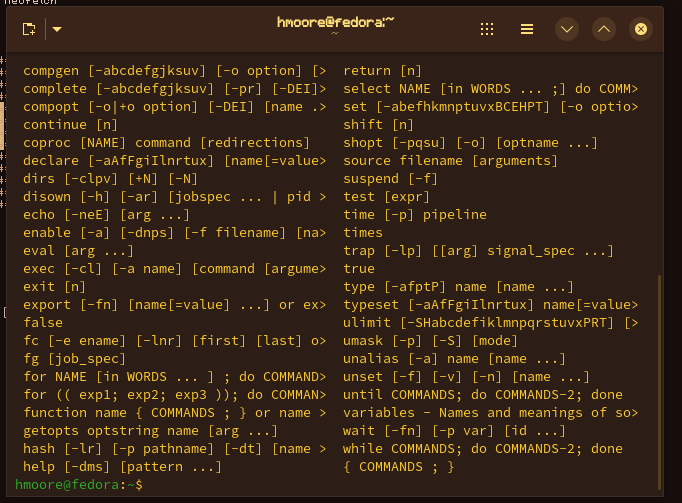Screen dimensions: 682x503
Task: Click the 'while COMMANDS; do' line
Action: 483,449
